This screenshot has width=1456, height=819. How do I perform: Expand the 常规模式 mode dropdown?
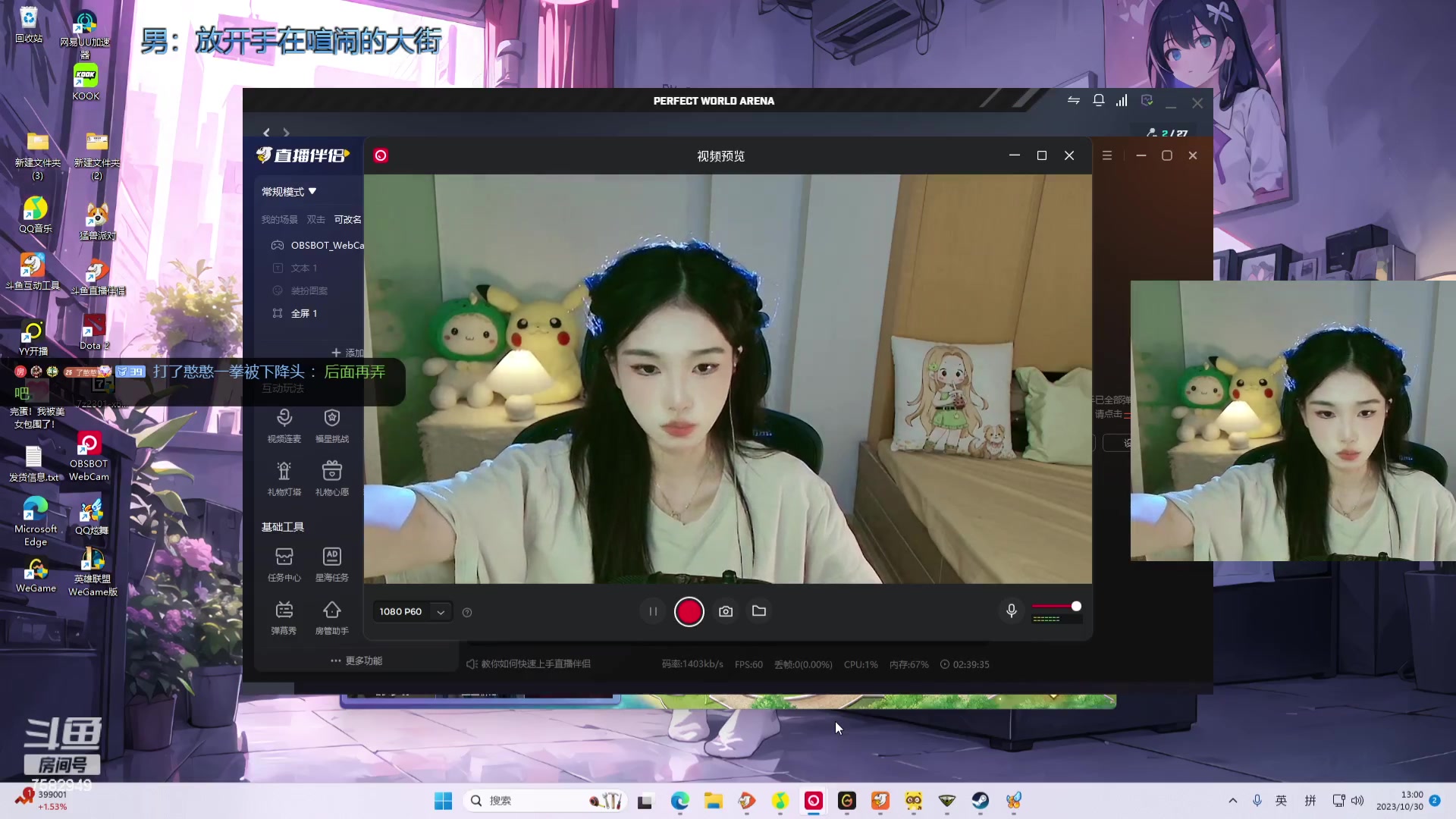(x=289, y=192)
